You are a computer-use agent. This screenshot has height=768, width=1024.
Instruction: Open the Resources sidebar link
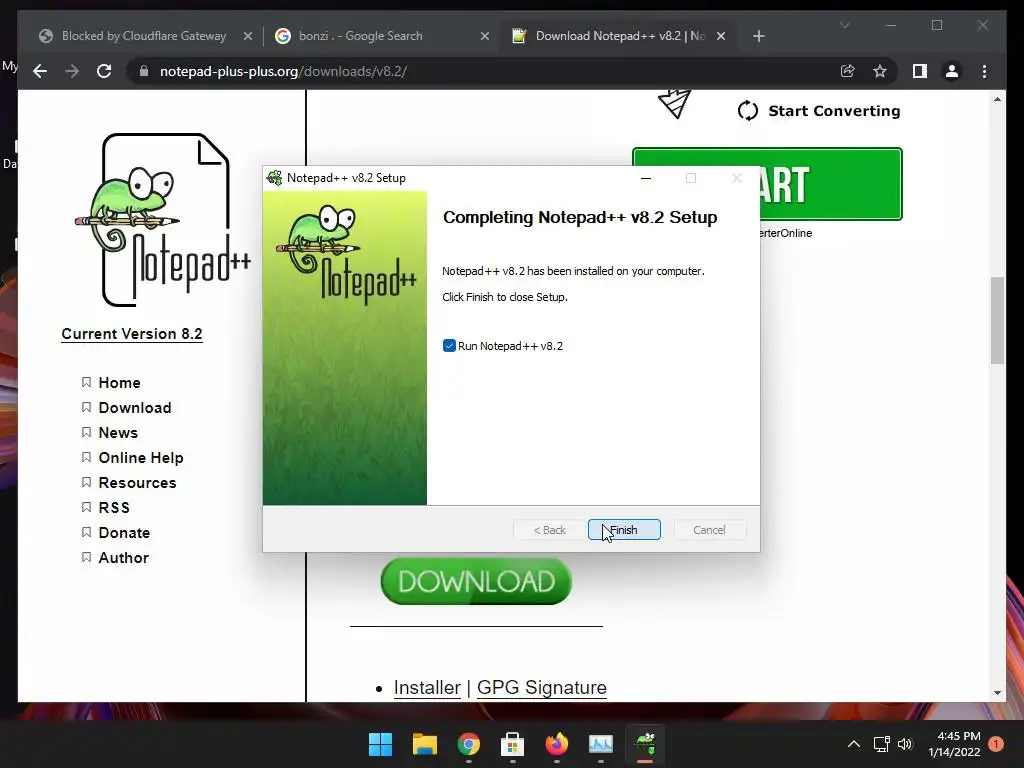click(x=137, y=483)
